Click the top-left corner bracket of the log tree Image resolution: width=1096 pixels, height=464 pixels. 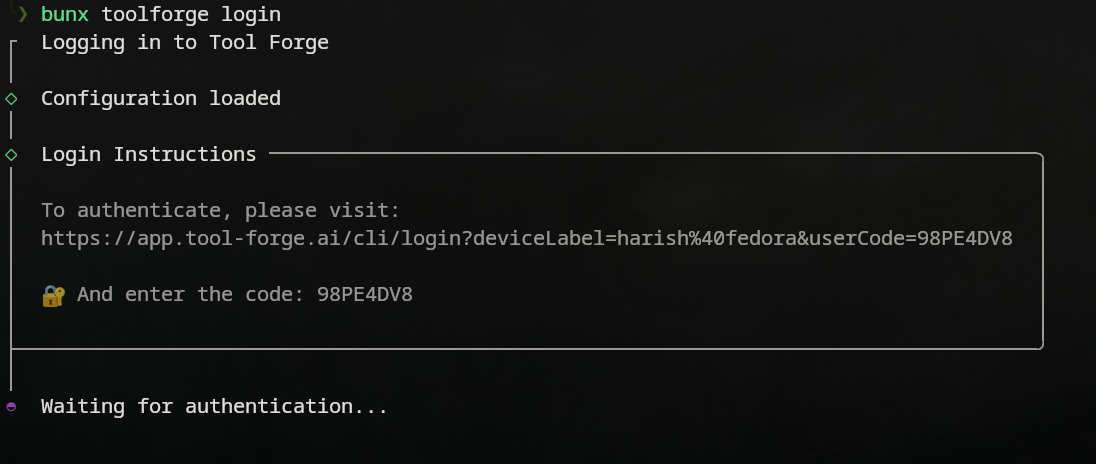point(12,43)
